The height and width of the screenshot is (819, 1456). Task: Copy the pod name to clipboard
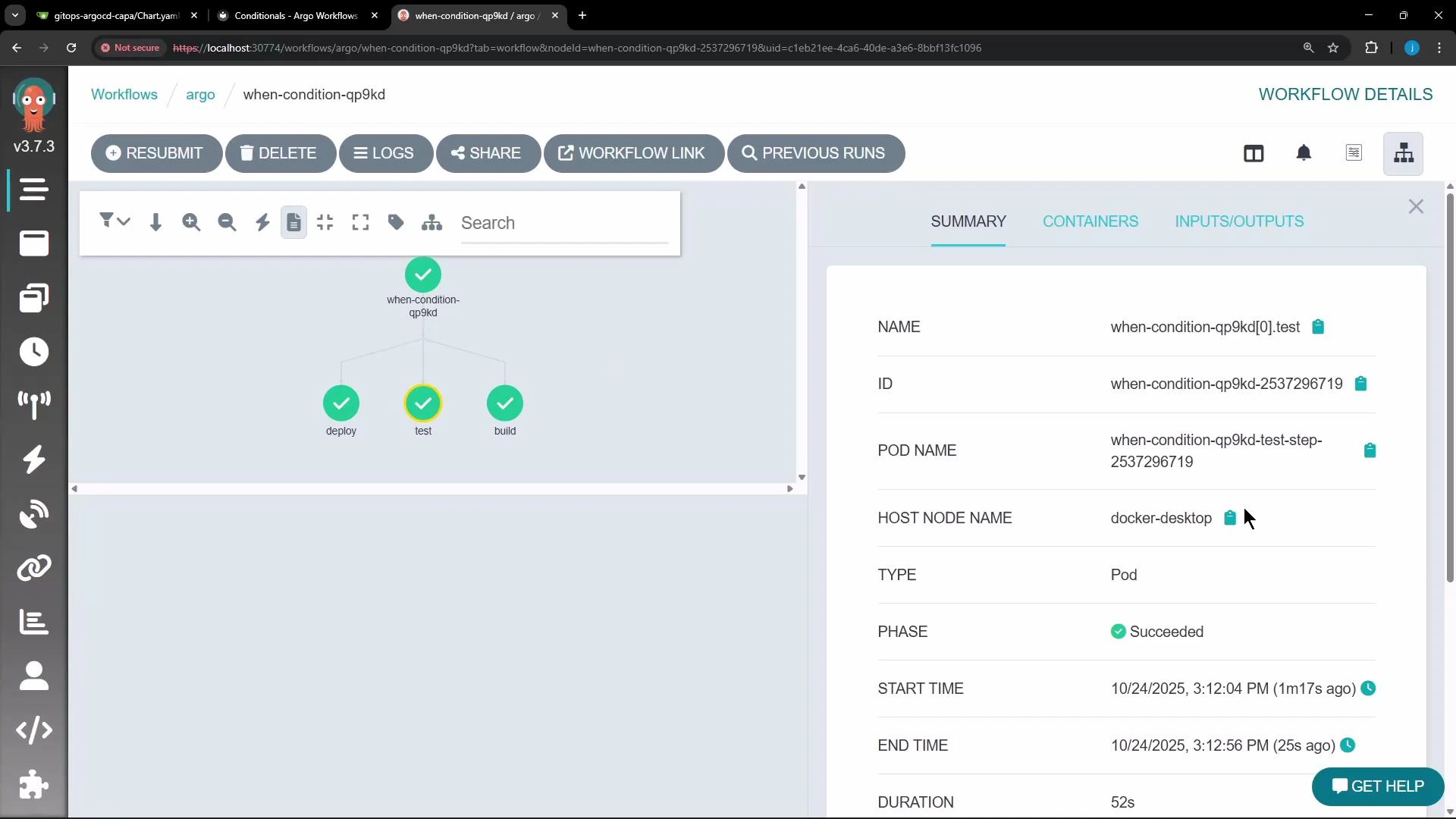tap(1370, 450)
